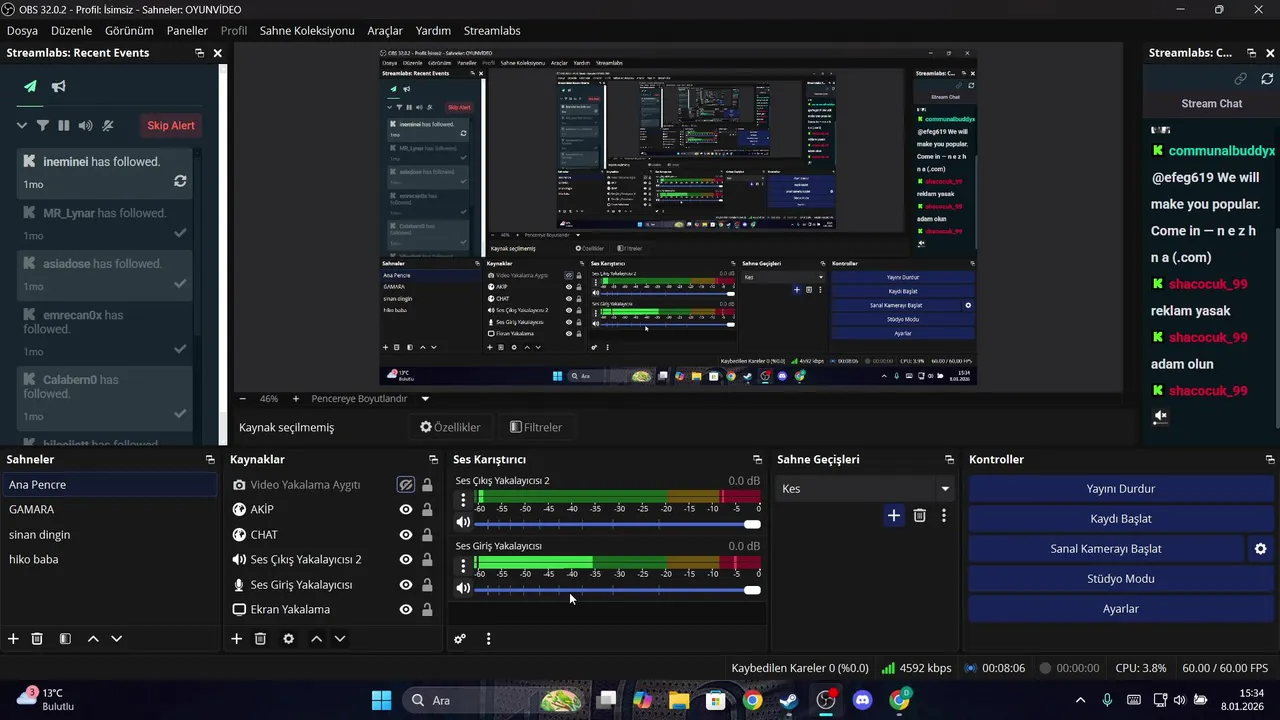Move scene up in Sahneler list
Viewport: 1280px width, 720px height.
(x=93, y=638)
